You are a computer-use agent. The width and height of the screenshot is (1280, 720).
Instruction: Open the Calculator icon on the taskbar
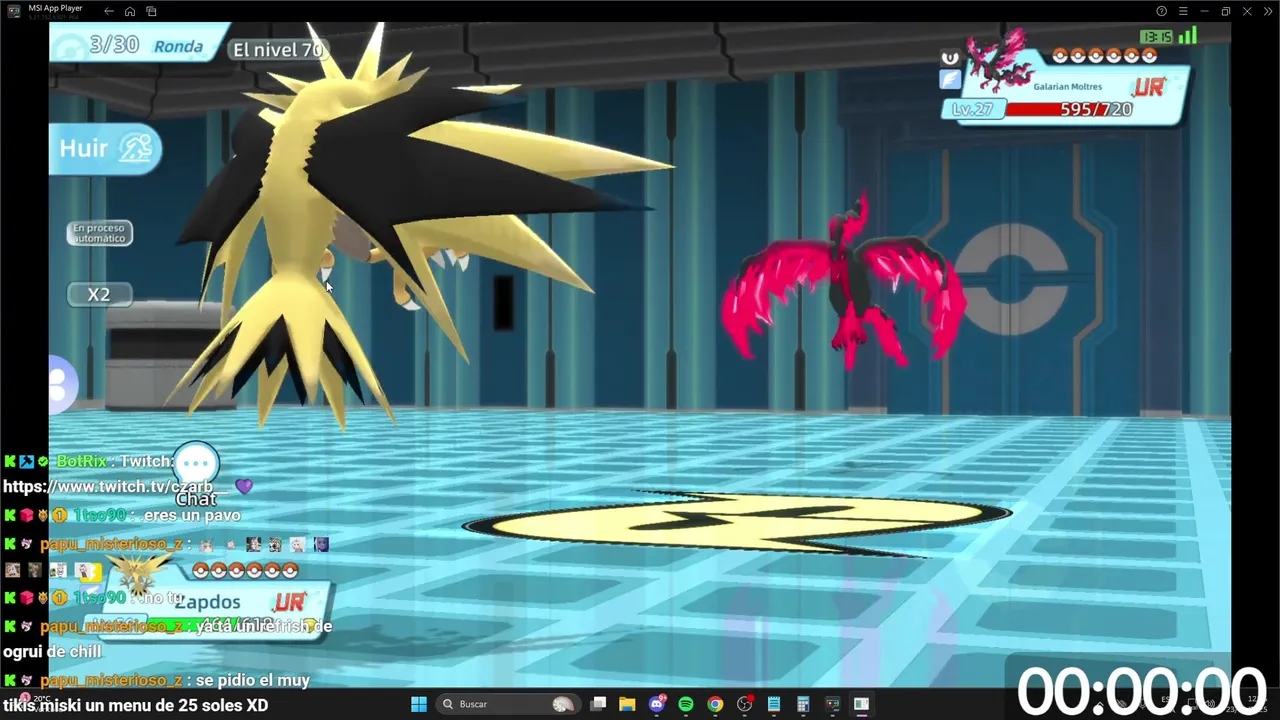(x=803, y=704)
